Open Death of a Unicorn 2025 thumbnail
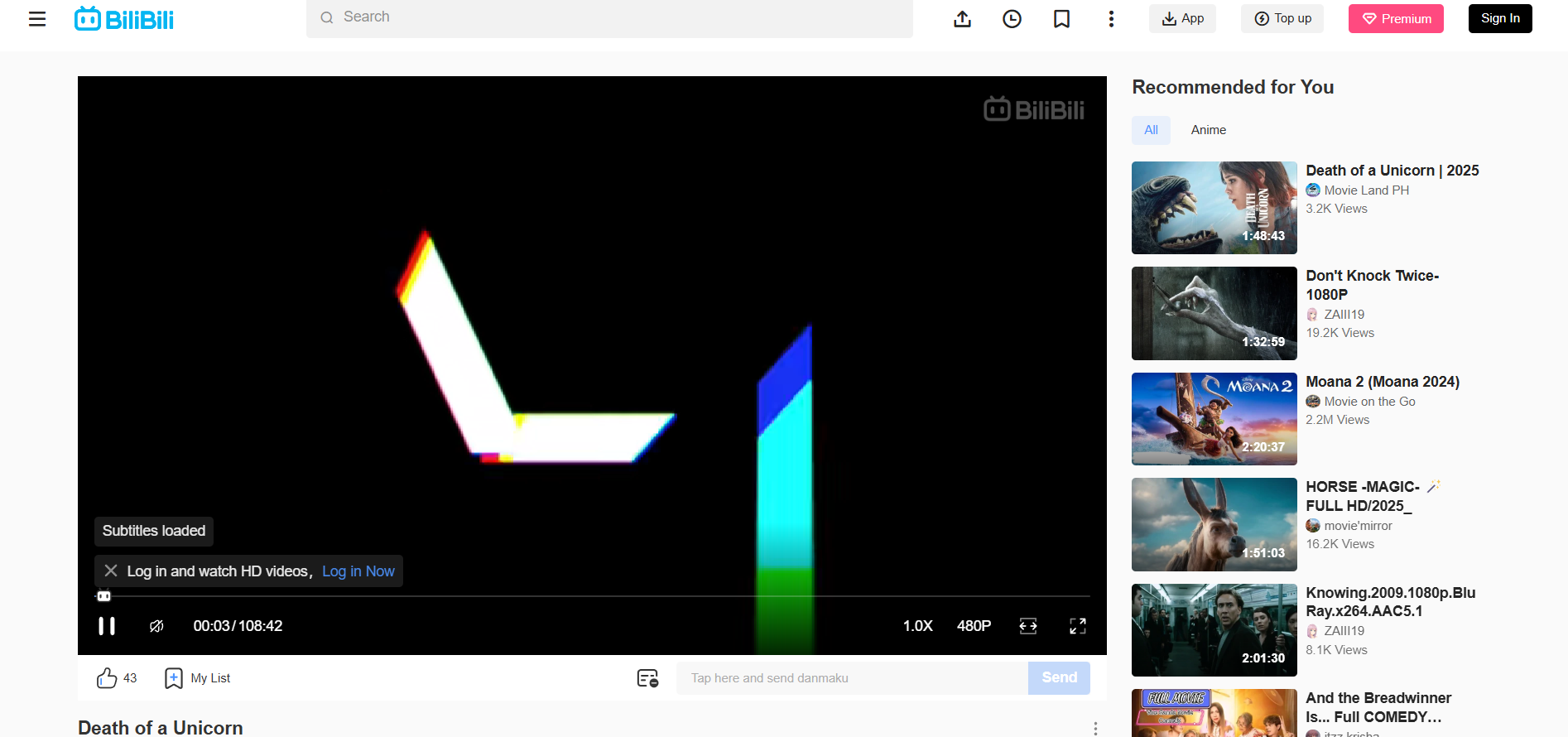The image size is (1568, 737). coord(1214,208)
